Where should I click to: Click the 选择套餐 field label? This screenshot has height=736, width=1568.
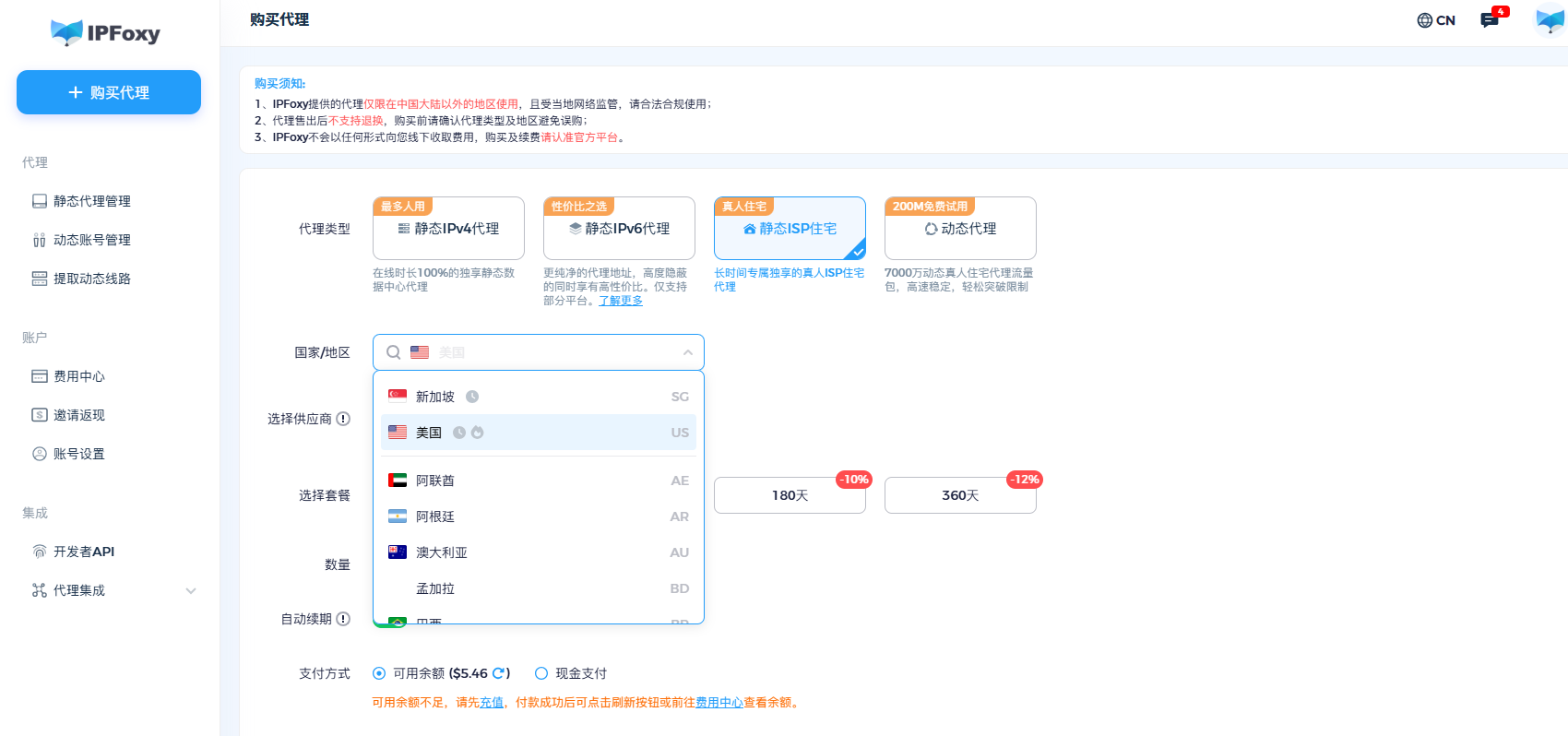click(325, 495)
